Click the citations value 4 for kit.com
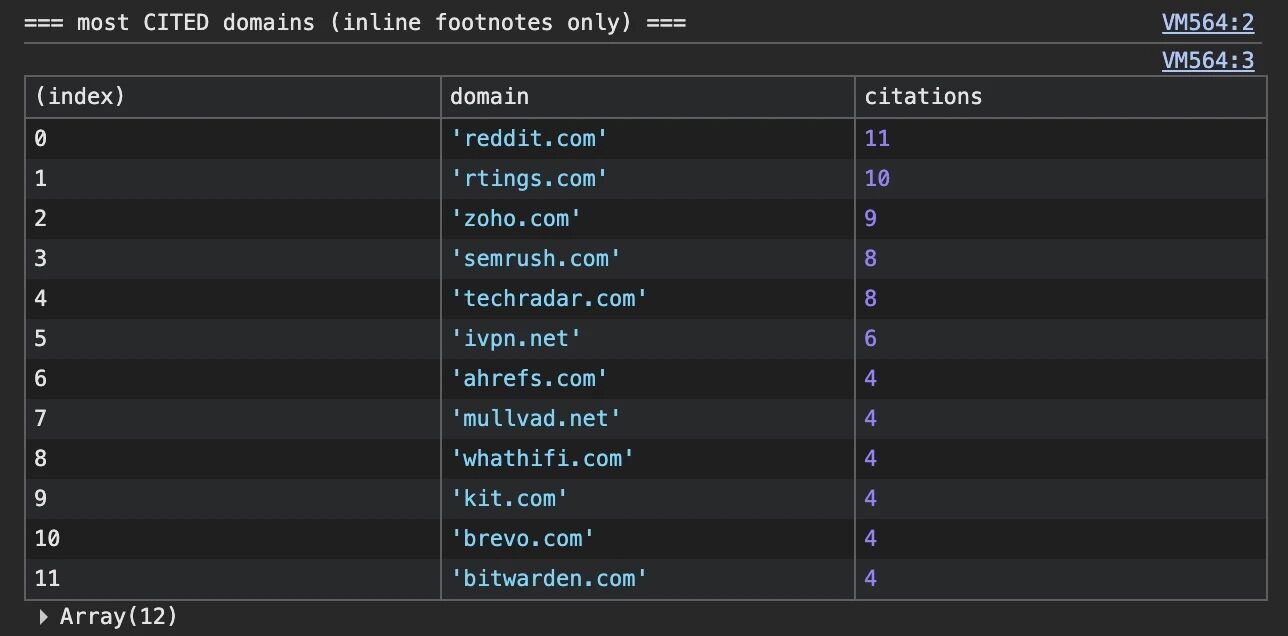Viewport: 1288px width, 636px height. (x=871, y=498)
